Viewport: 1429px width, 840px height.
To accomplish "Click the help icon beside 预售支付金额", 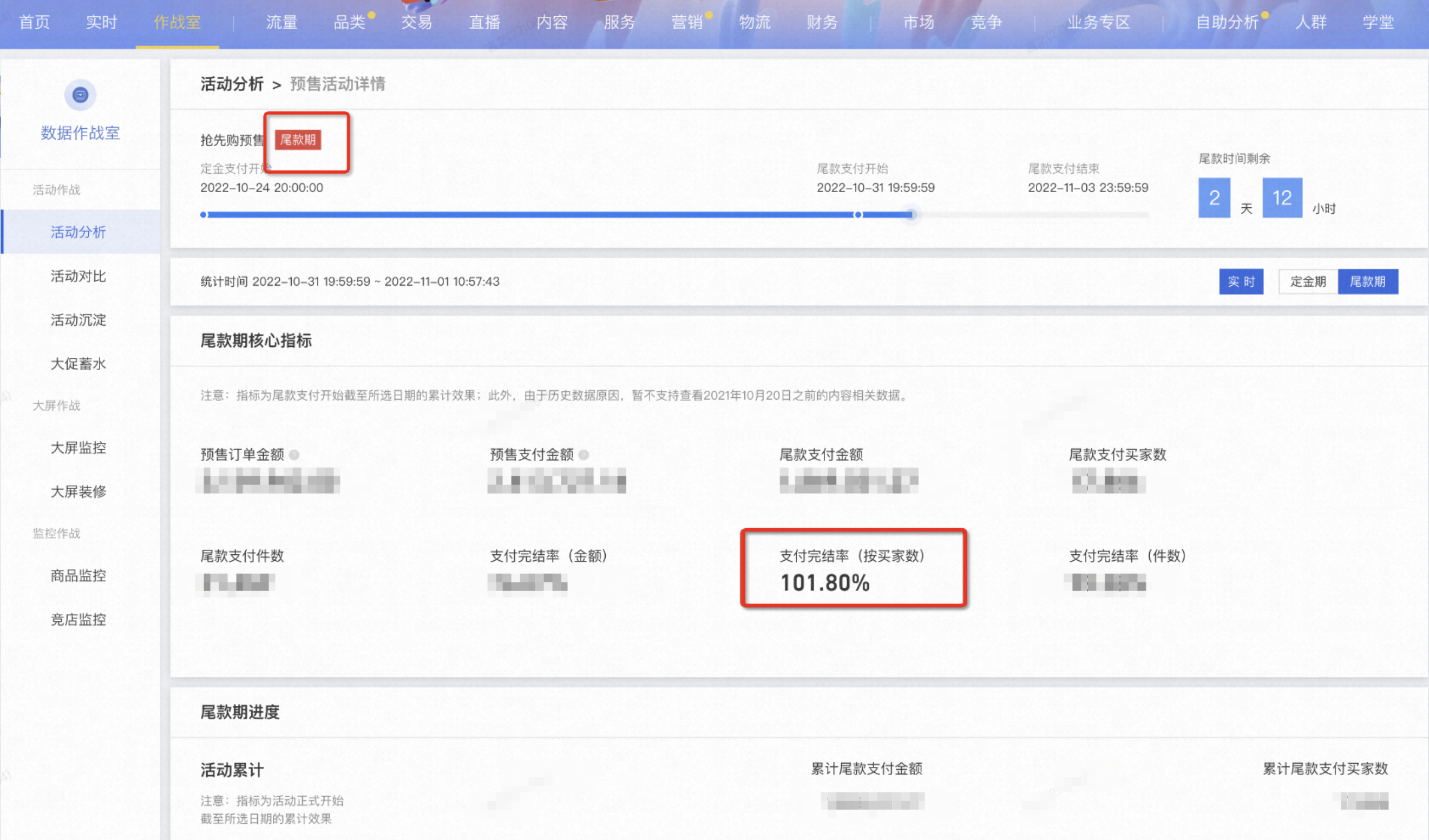I will pos(584,455).
